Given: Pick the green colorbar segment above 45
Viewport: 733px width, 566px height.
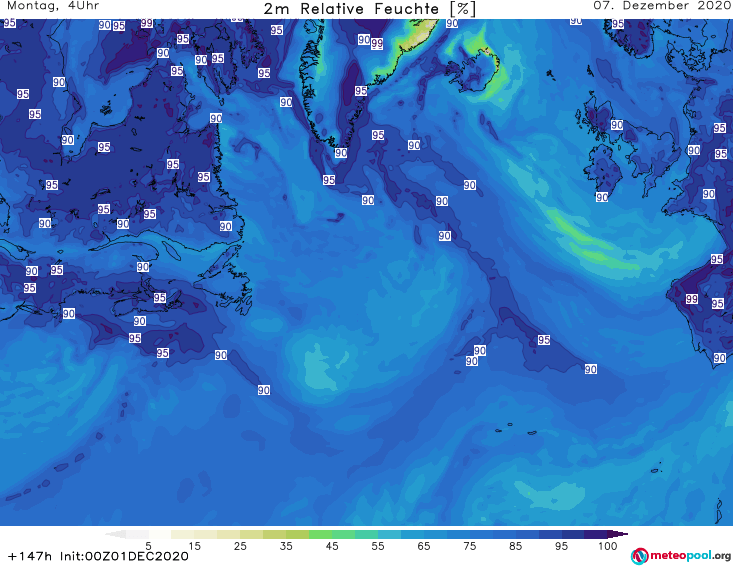Looking at the screenshot, I should point(320,534).
